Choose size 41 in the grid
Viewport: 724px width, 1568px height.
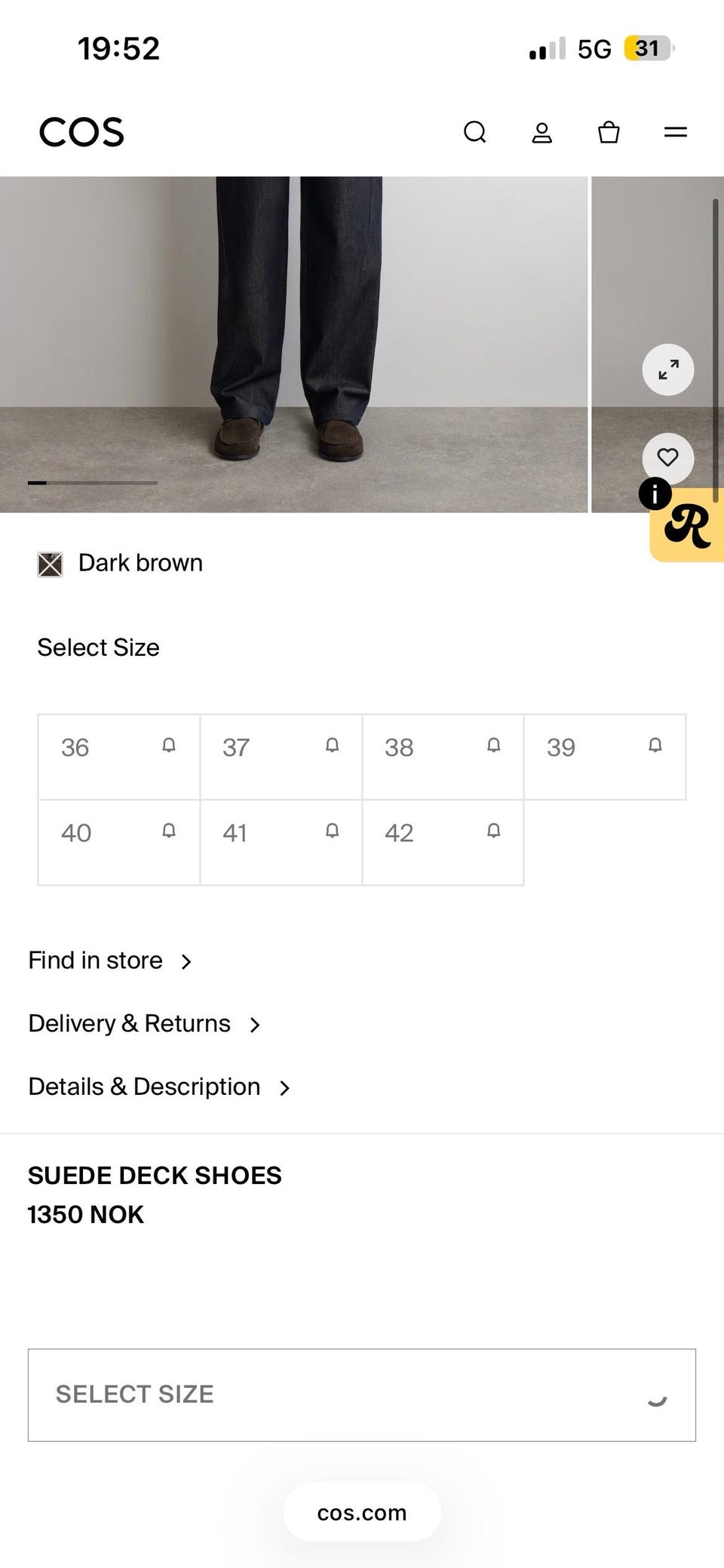click(x=281, y=842)
